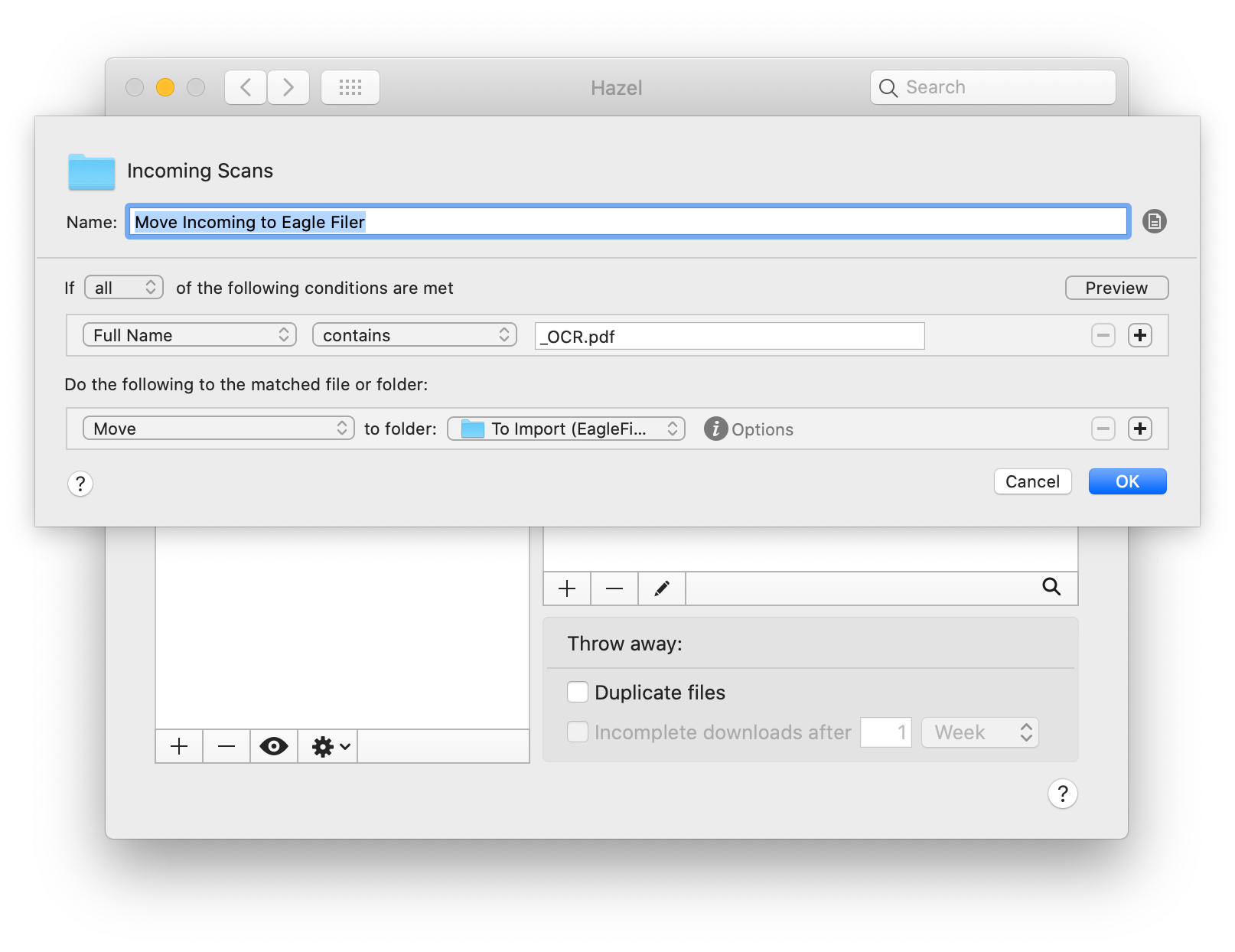
Task: Click the rule notes document icon
Action: pyautogui.click(x=1154, y=222)
